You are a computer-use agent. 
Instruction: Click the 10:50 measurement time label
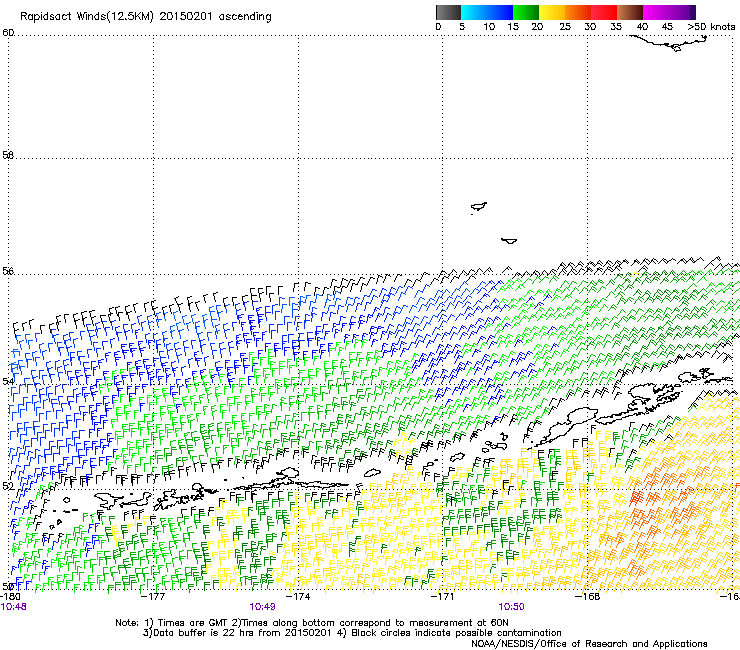tap(511, 607)
